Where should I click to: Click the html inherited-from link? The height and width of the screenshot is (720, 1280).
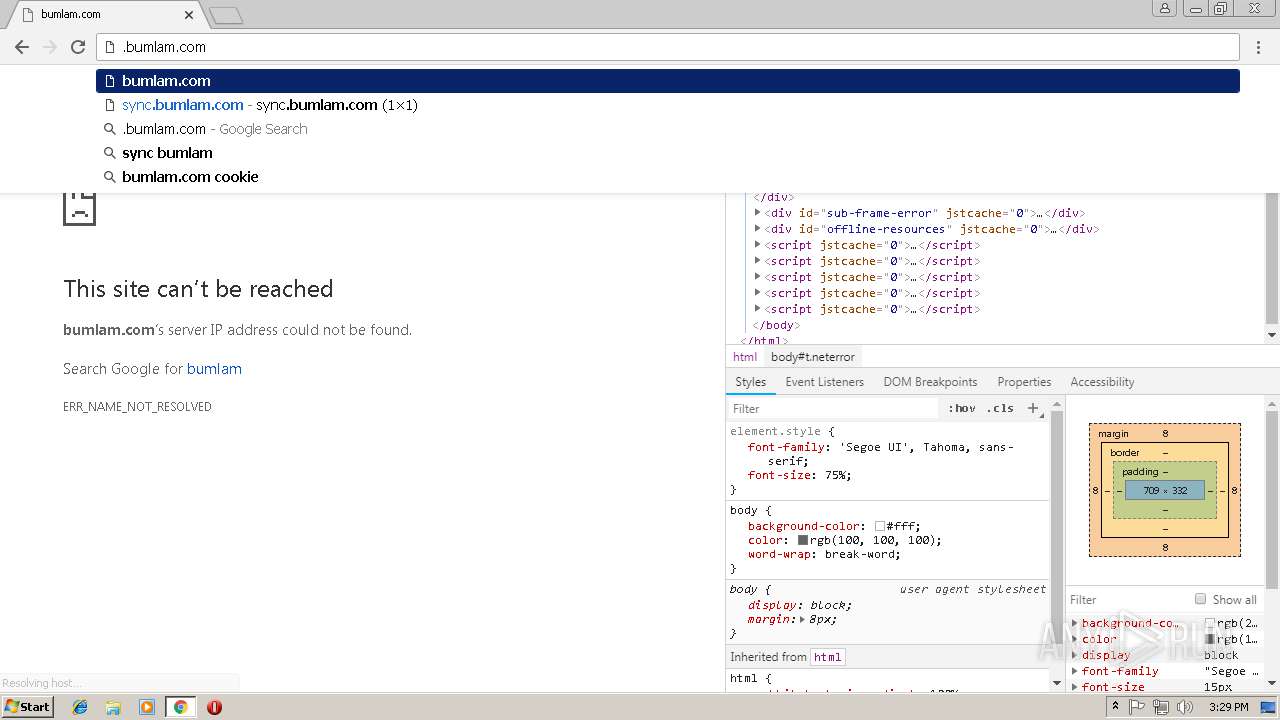[827, 657]
